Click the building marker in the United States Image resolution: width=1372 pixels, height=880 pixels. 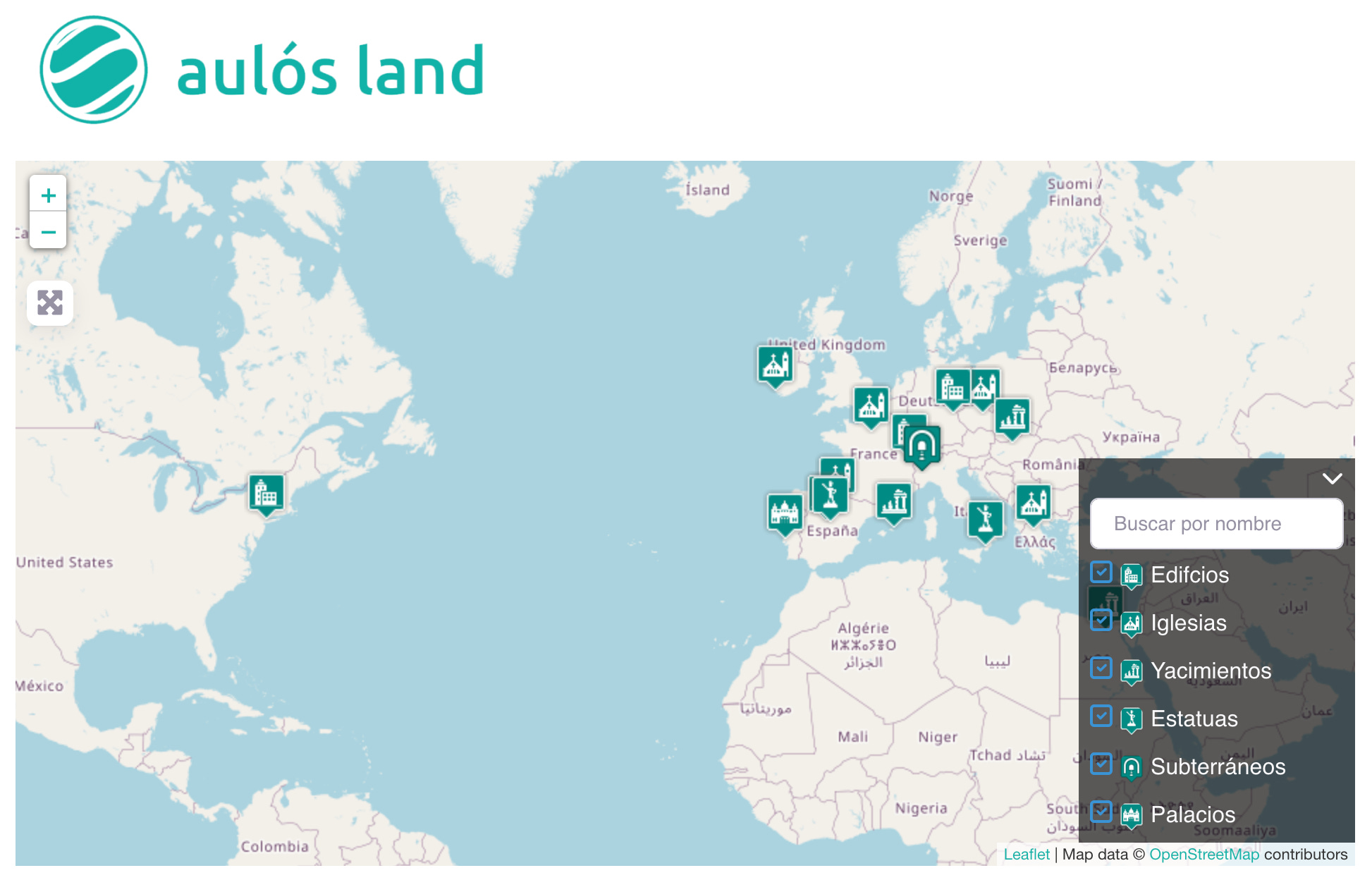[x=266, y=493]
